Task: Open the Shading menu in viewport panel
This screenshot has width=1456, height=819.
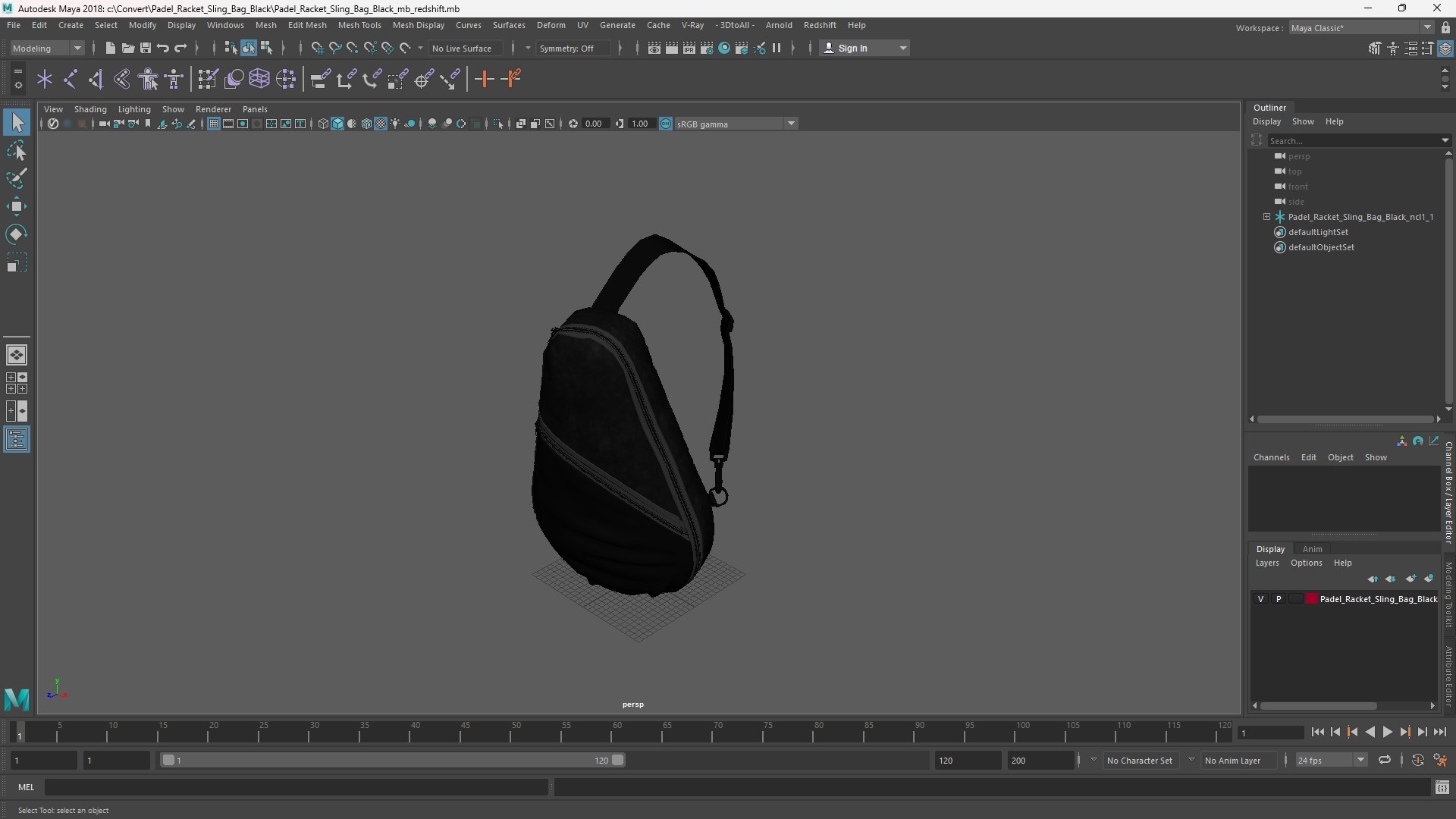Action: (x=90, y=109)
